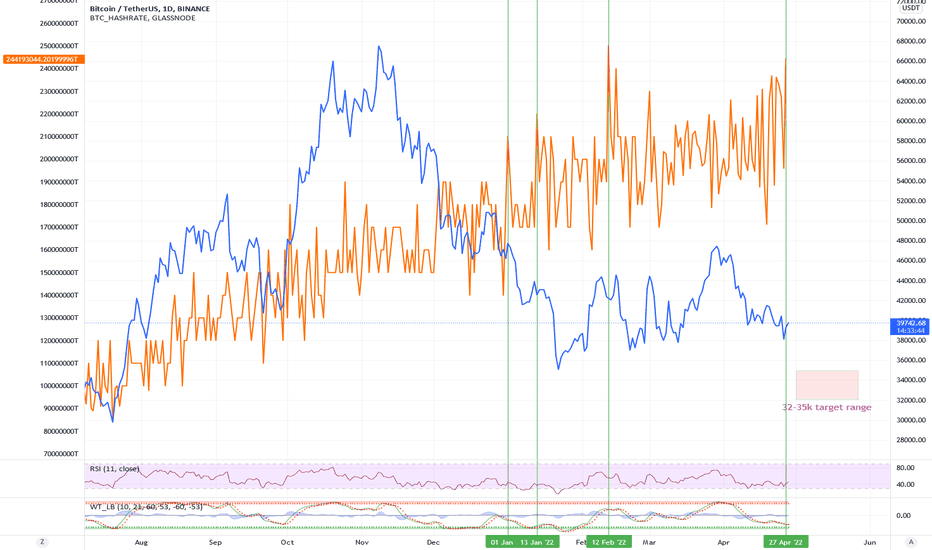Viewport: 932px width, 550px height.
Task: Click the Z timezone icon at chart bottom
Action: 42,542
